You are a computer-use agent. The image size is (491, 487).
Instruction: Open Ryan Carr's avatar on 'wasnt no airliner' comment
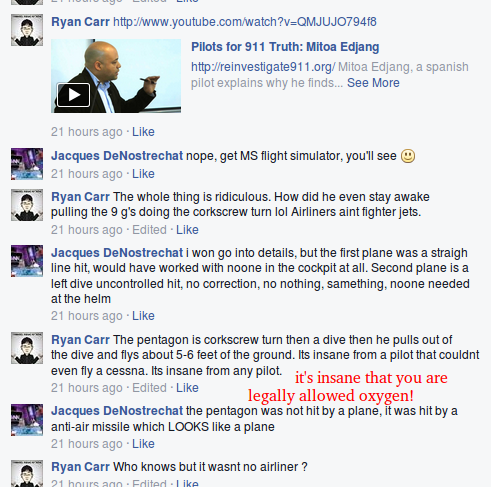click(27, 473)
